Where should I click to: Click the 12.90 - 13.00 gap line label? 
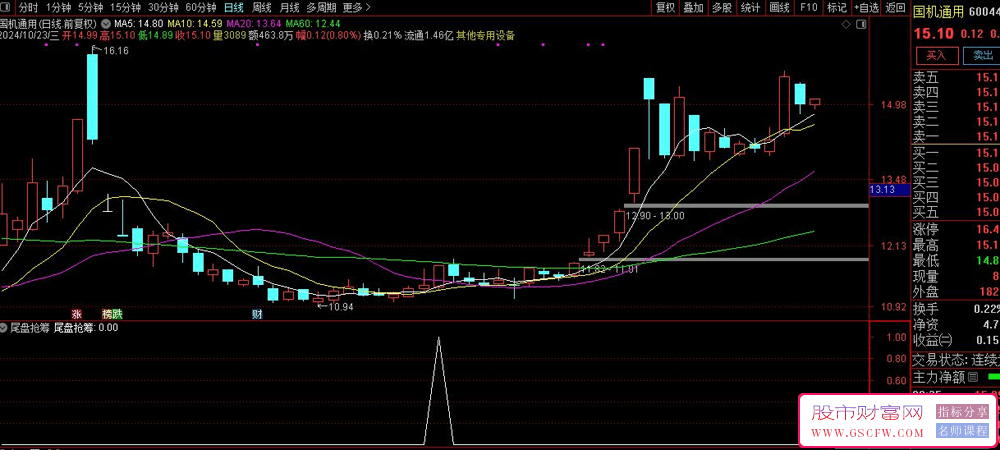coord(655,215)
